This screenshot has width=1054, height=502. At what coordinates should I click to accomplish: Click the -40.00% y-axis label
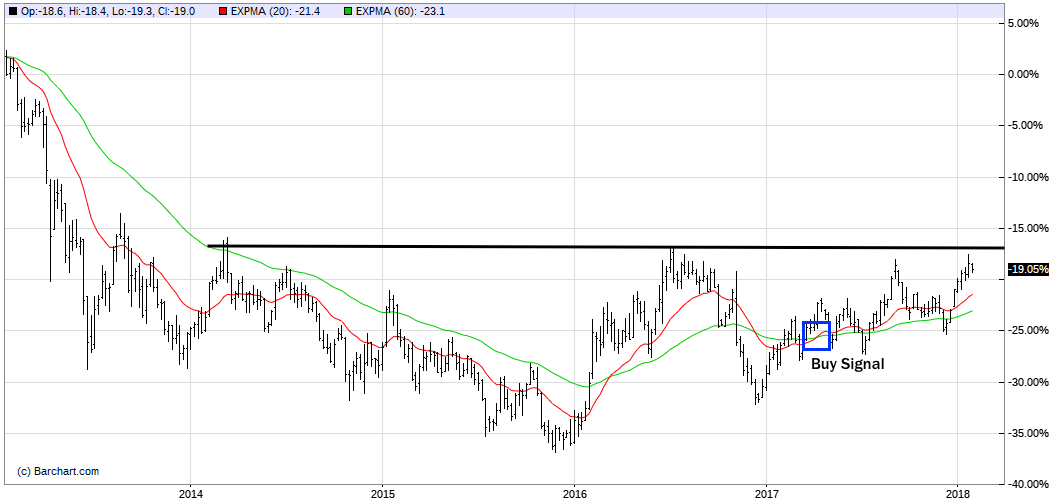(1028, 485)
